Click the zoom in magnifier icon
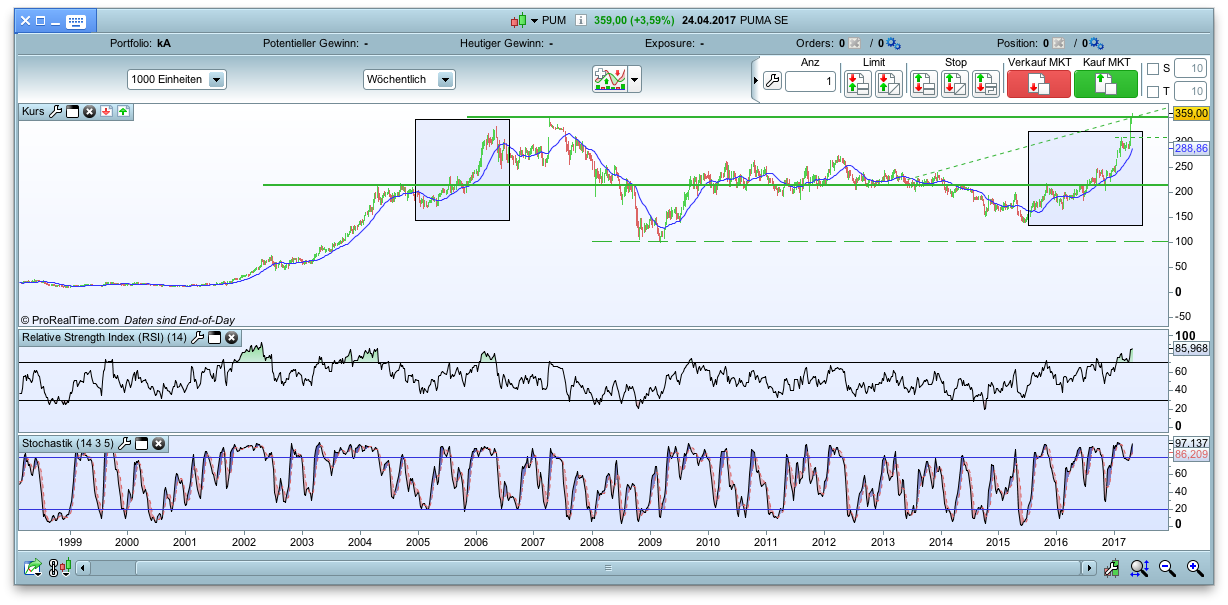1228x605 pixels. tap(1194, 568)
